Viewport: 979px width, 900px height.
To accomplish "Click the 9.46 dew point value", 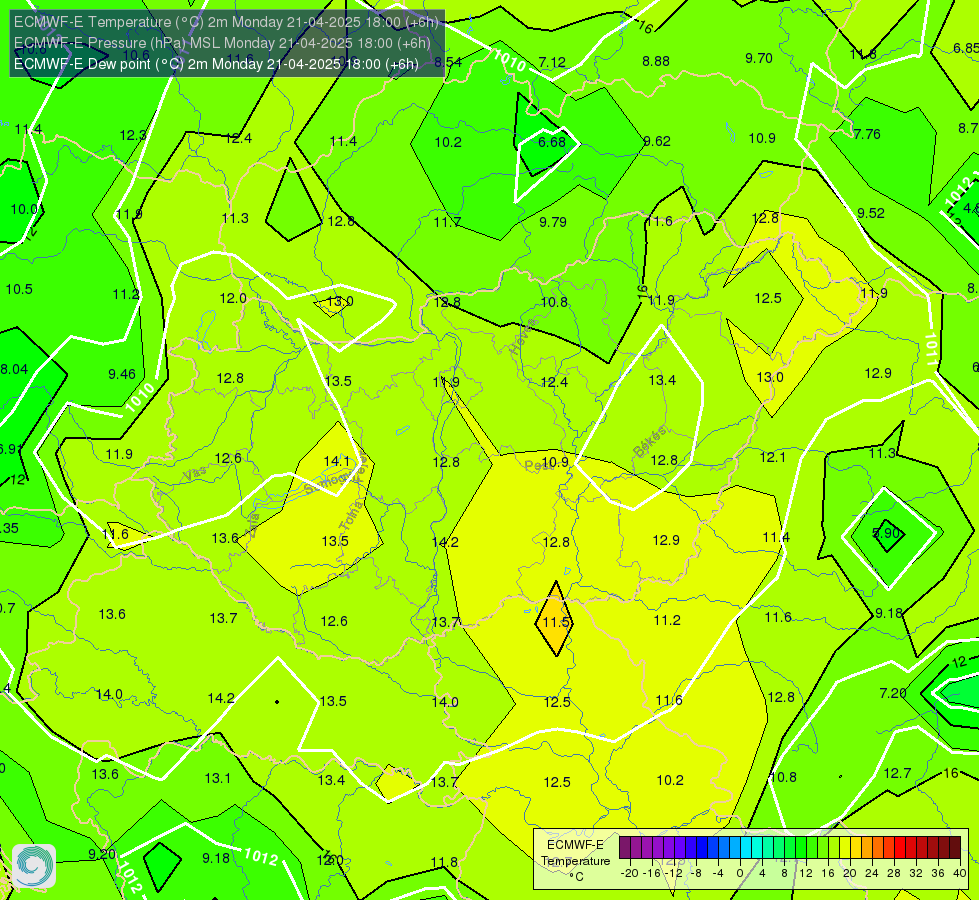I will [122, 374].
